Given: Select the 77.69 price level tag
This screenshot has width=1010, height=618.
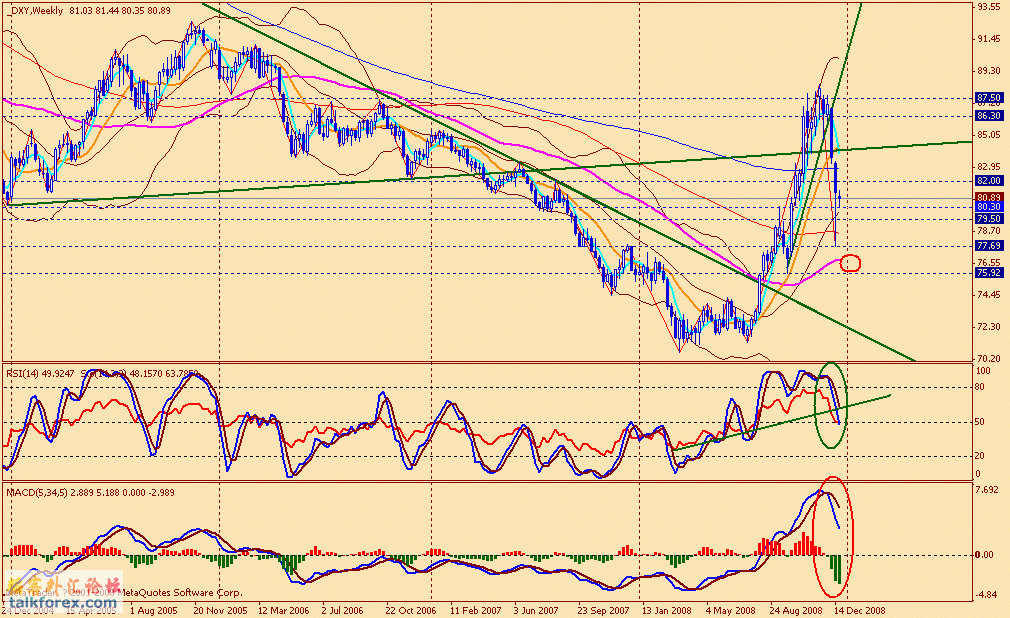Looking at the screenshot, I should pos(989,246).
